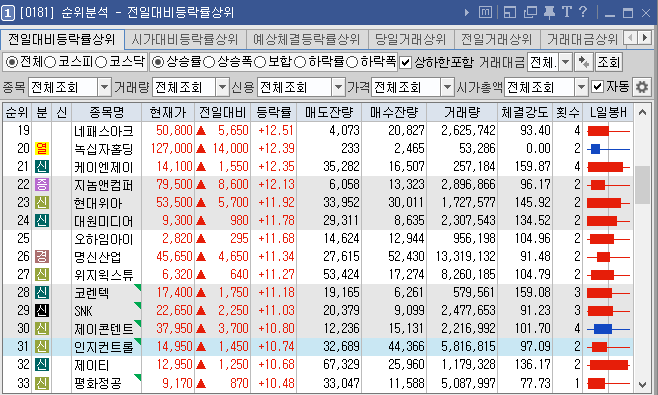Select the 평화정공 stock name
The image size is (658, 395).
pos(98,383)
